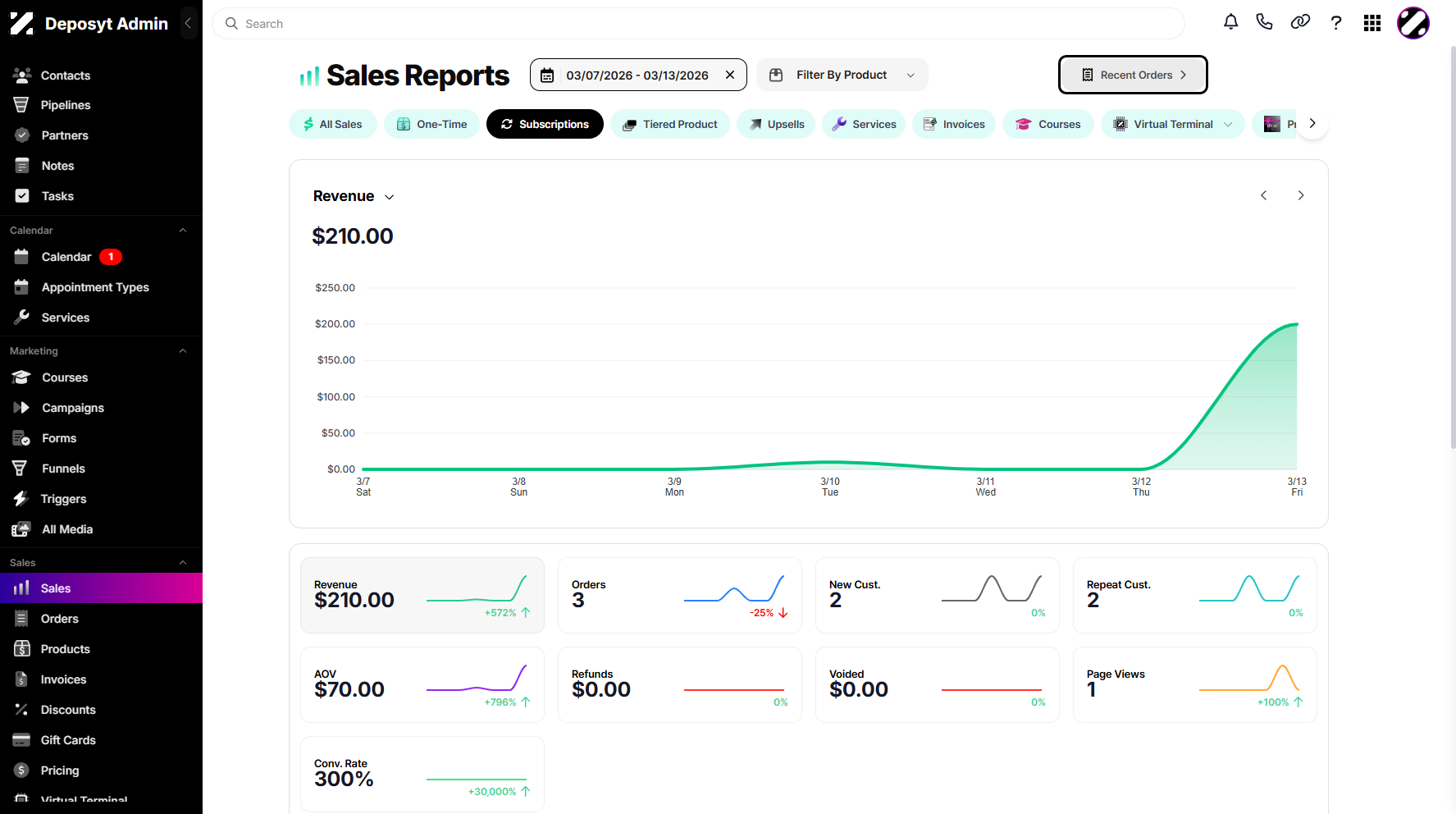
Task: Select the Subscriptions tab
Action: (x=545, y=124)
